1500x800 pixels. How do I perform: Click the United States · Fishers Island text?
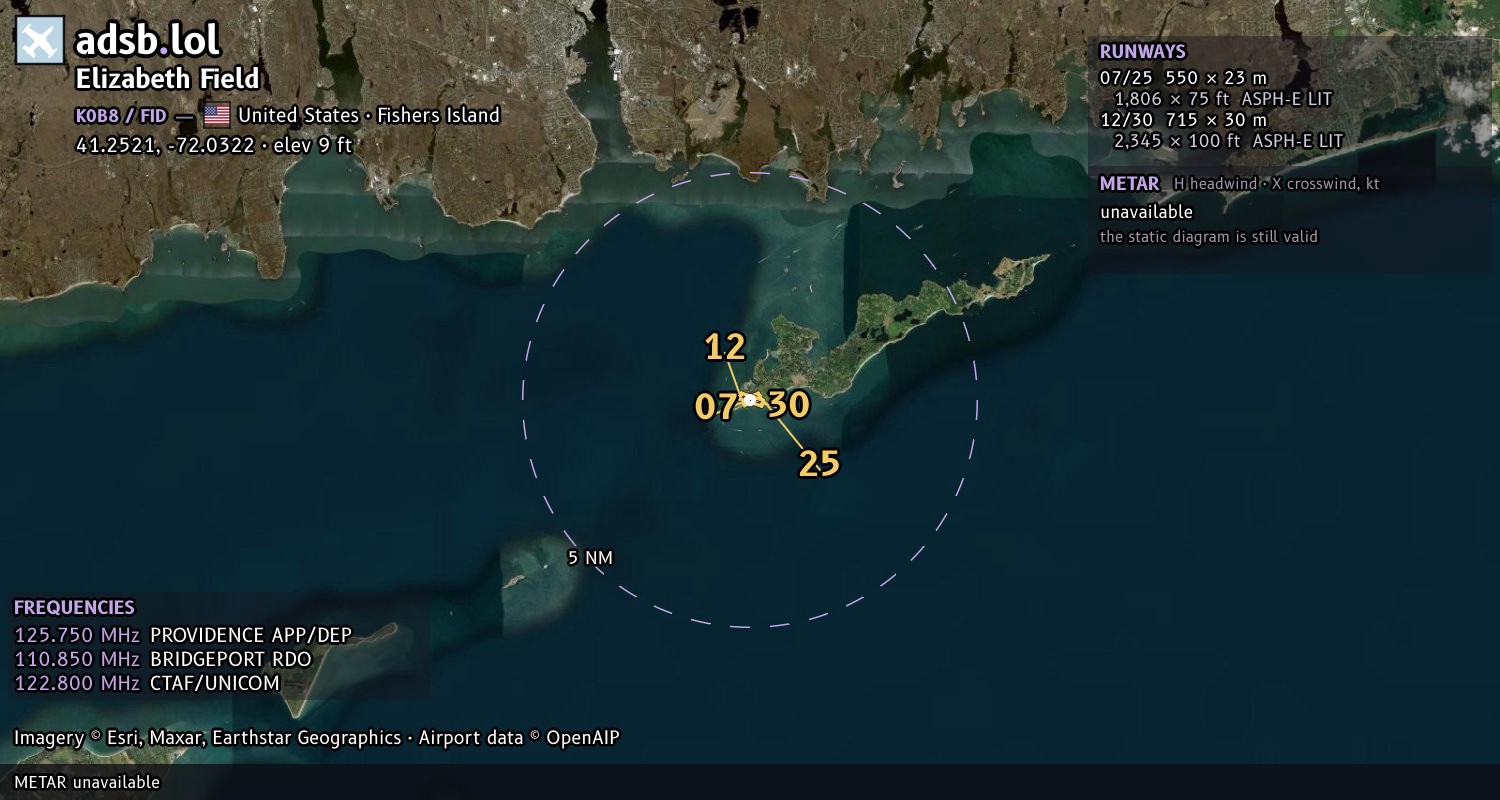click(x=369, y=116)
